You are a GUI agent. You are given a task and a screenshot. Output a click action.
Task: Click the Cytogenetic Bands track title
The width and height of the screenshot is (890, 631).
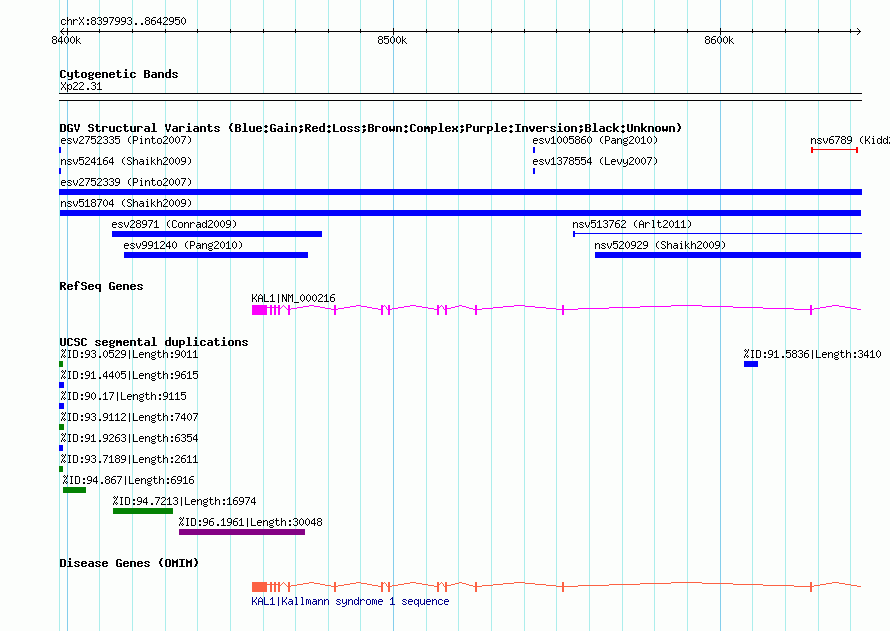(x=119, y=74)
